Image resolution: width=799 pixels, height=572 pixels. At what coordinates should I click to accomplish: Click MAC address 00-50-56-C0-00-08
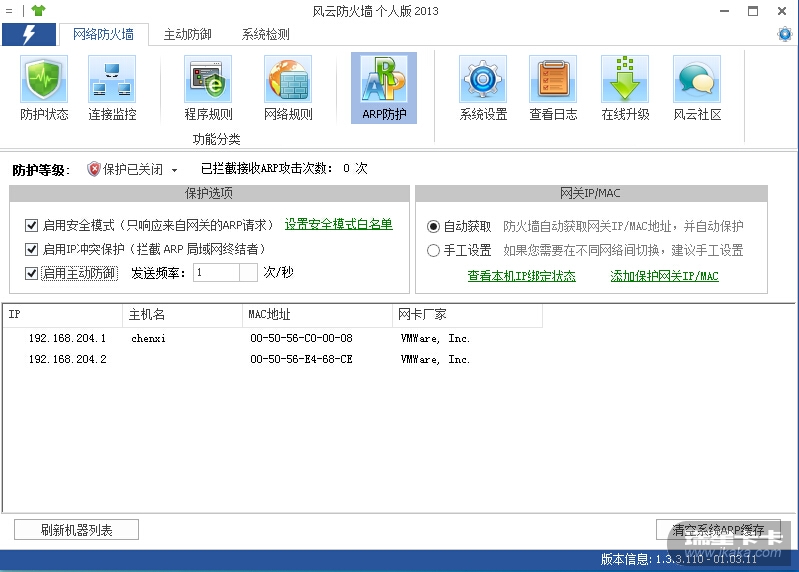point(301,338)
